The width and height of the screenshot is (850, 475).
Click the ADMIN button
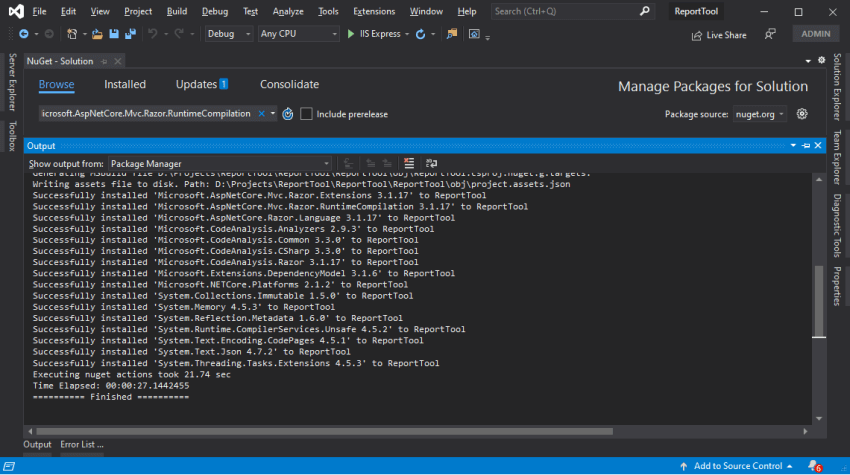click(816, 34)
